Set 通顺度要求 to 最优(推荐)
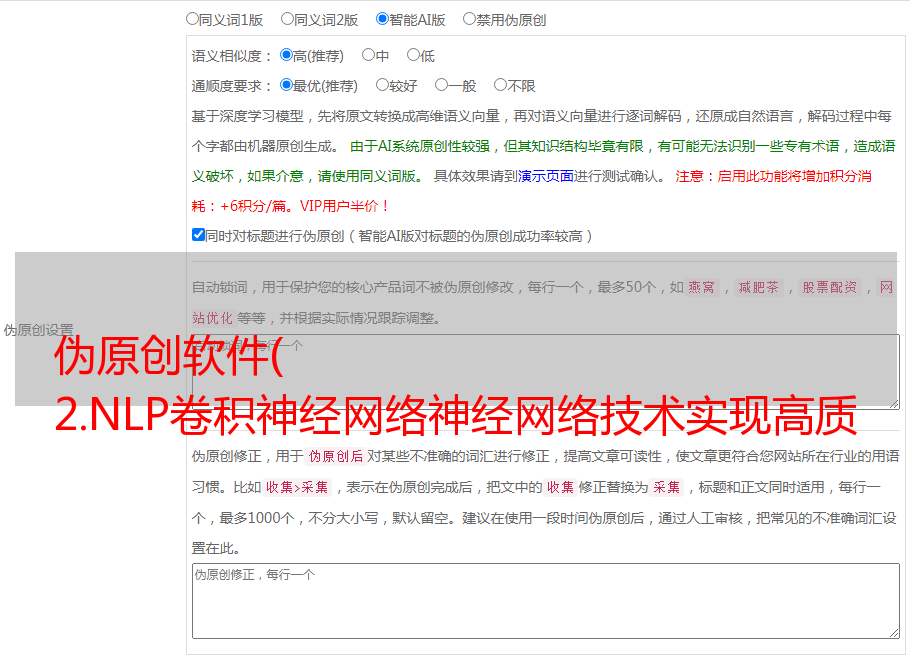The width and height of the screenshot is (911, 658). [x=286, y=85]
